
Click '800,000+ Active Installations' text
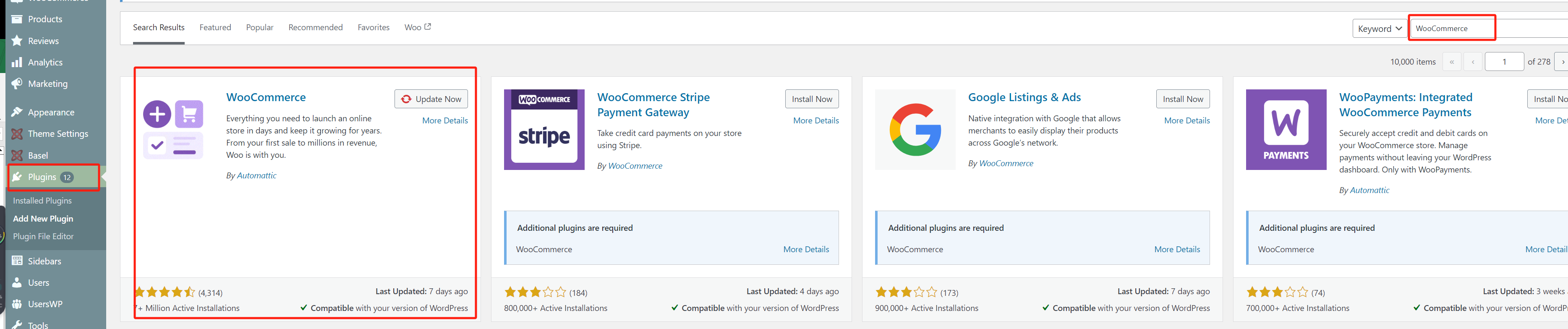pyautogui.click(x=556, y=308)
